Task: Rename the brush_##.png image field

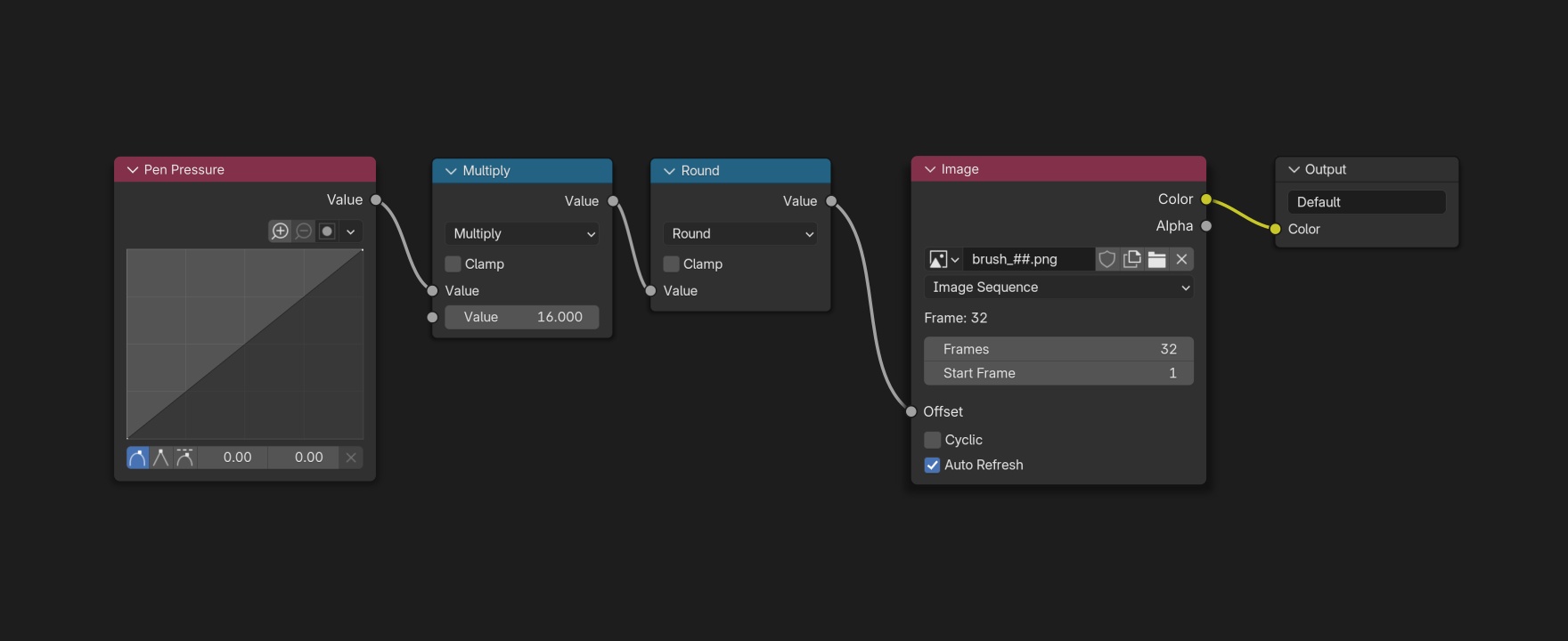Action: pyautogui.click(x=1029, y=259)
